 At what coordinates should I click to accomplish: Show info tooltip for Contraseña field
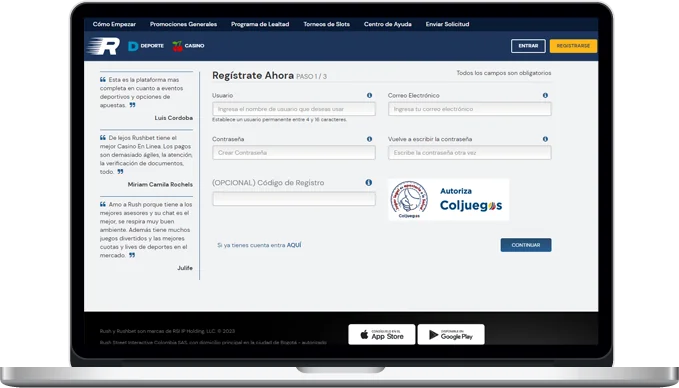point(369,139)
